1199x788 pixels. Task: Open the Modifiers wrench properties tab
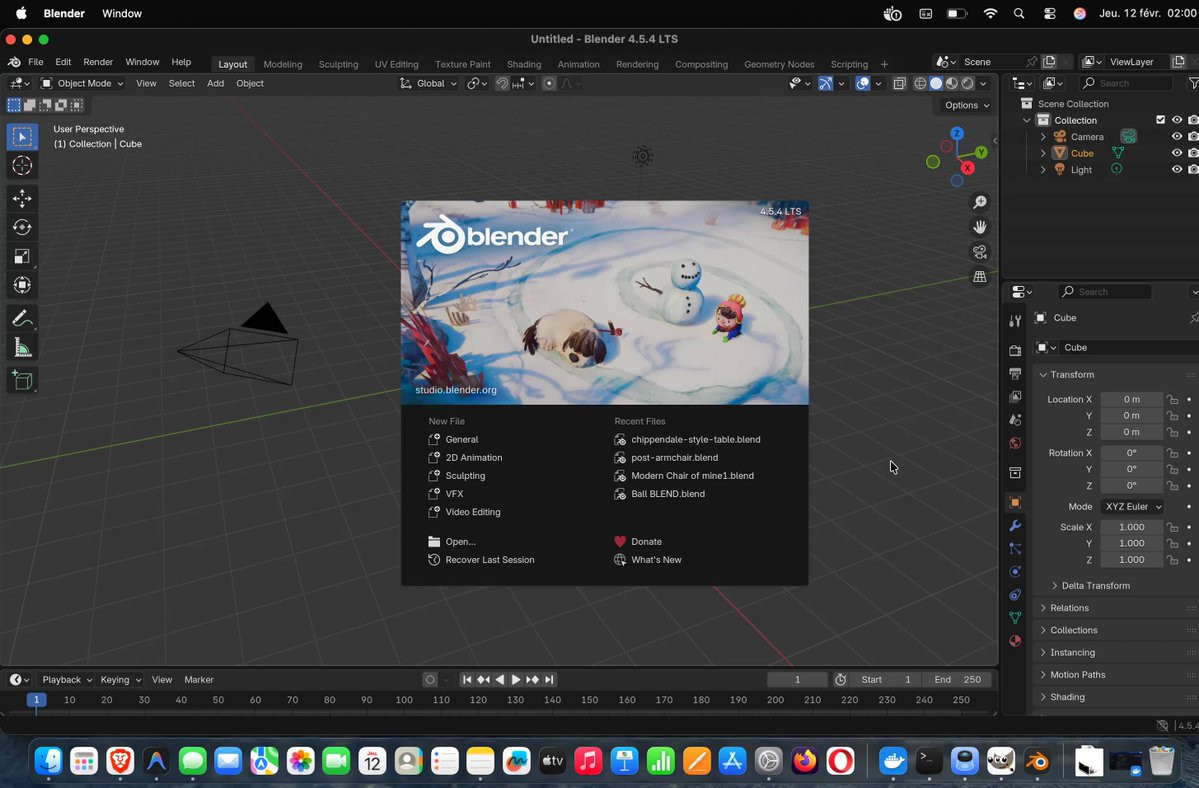(1015, 526)
